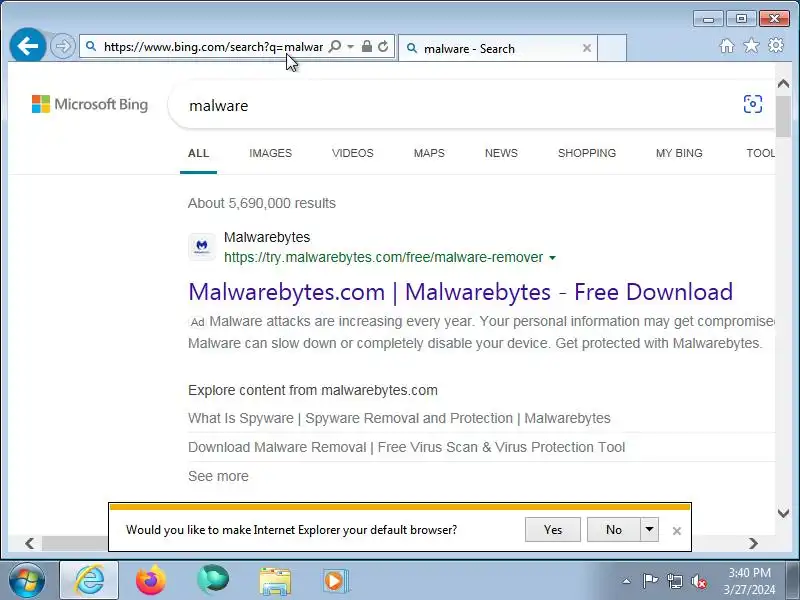The image size is (800, 600).
Task: Open the Tools gear menu
Action: click(776, 45)
